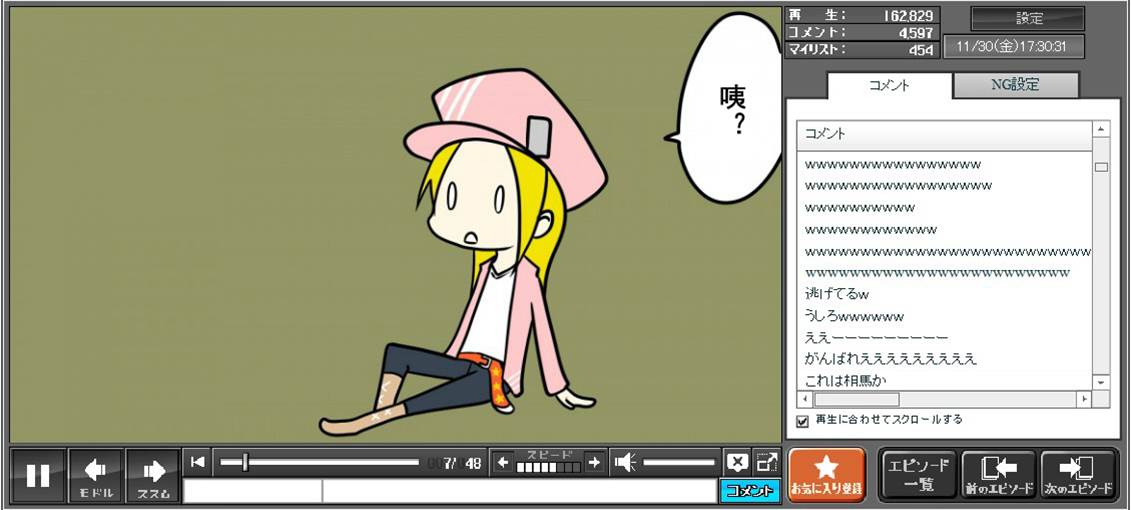Open 設定 settings button

pos(1028,18)
